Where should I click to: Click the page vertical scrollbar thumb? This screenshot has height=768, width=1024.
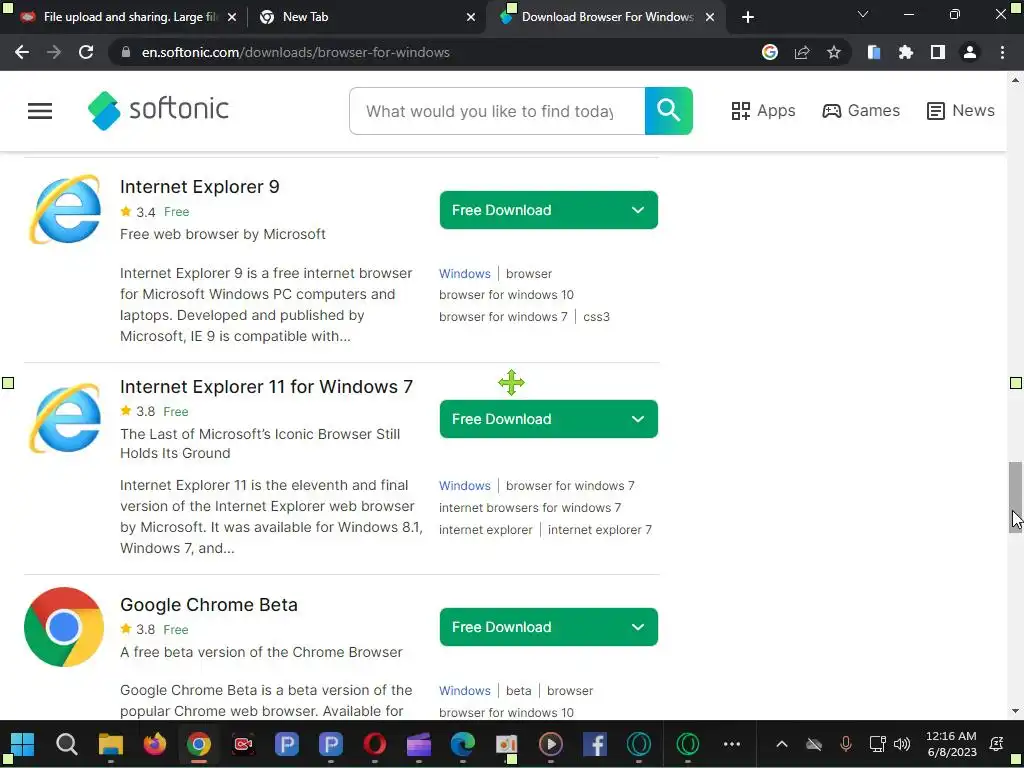point(1015,497)
